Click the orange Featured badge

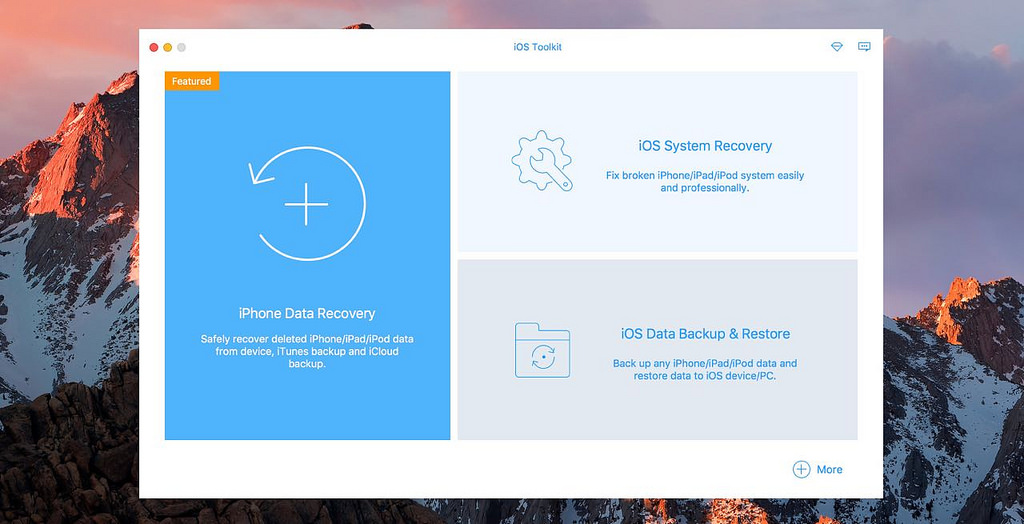click(x=192, y=81)
